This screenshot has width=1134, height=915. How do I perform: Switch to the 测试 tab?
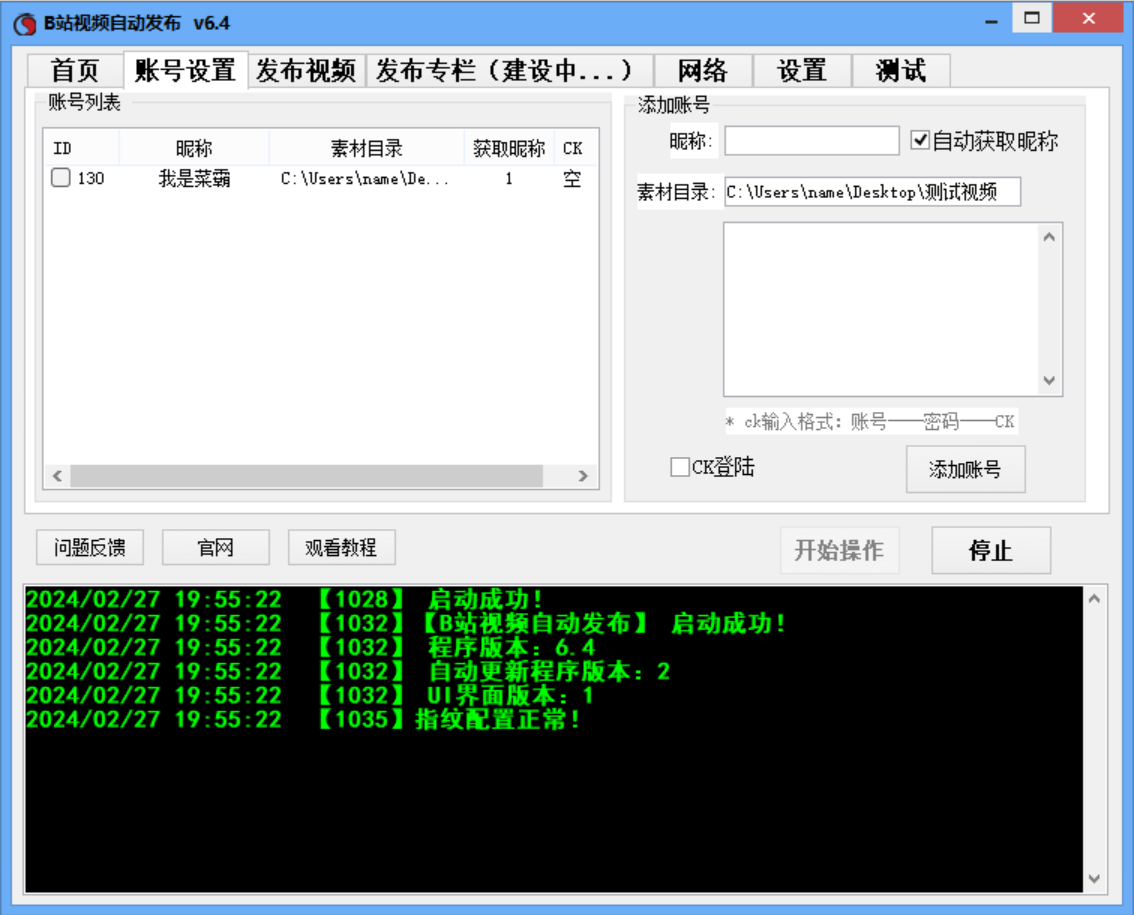click(x=900, y=71)
